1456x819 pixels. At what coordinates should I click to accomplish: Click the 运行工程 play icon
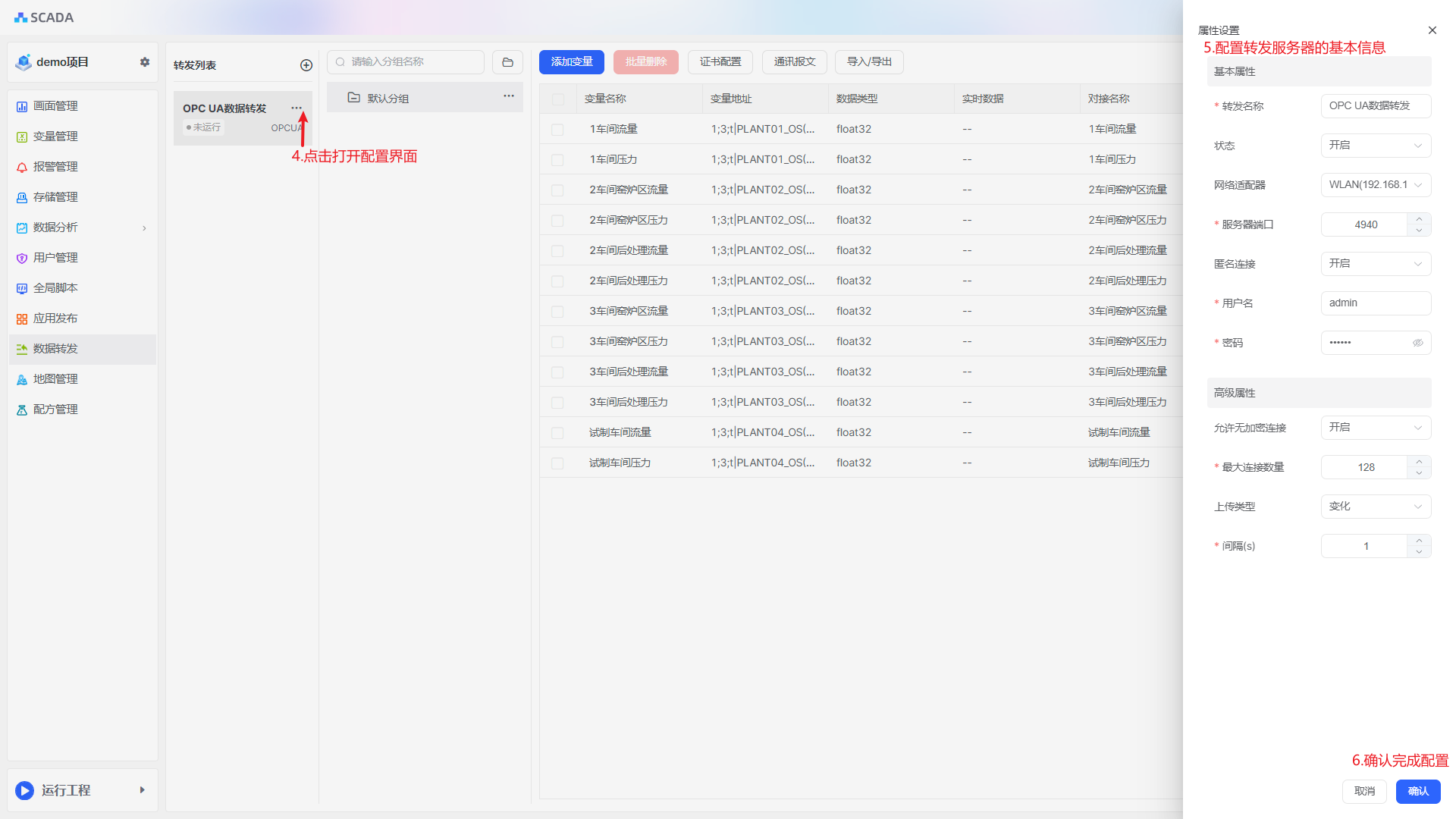point(24,790)
